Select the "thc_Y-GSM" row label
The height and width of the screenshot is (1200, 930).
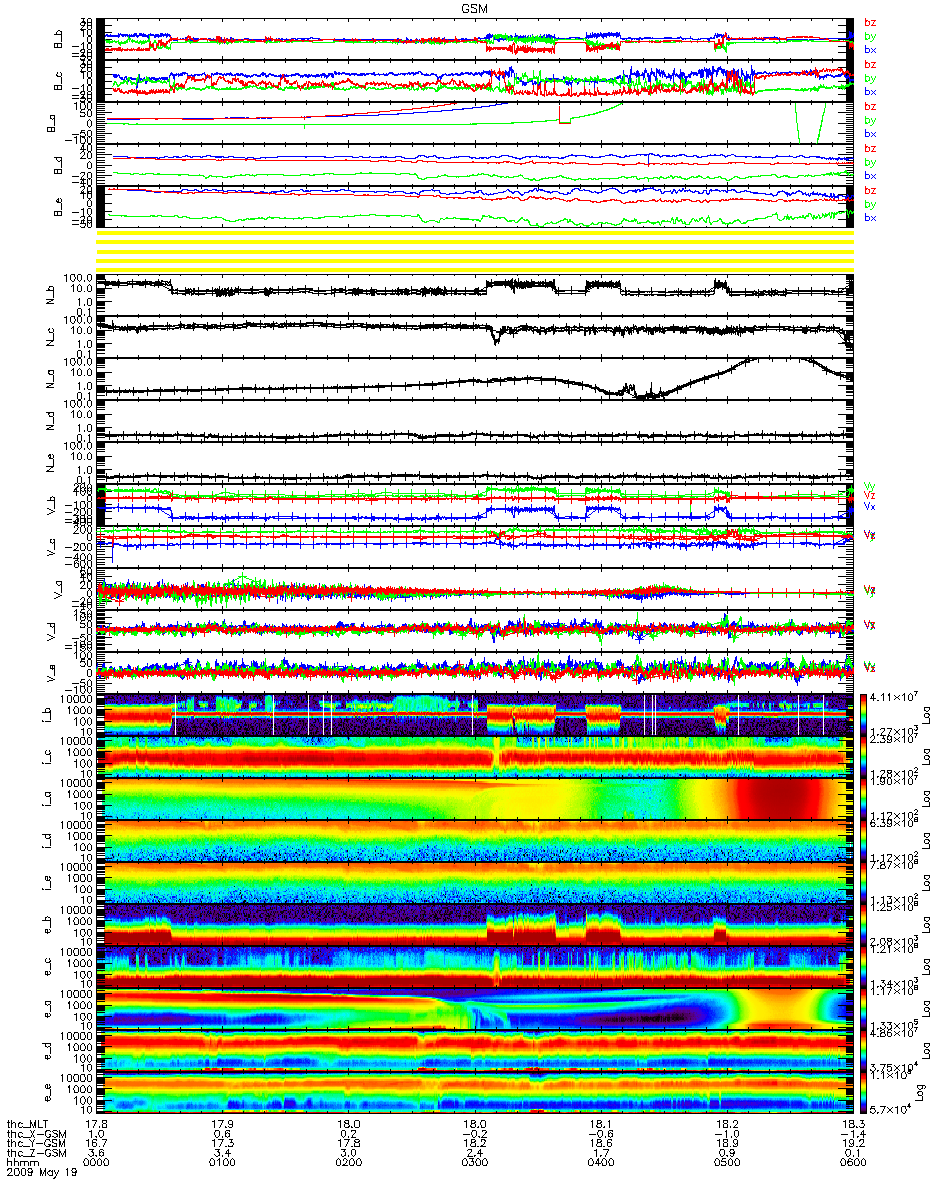[34, 1144]
